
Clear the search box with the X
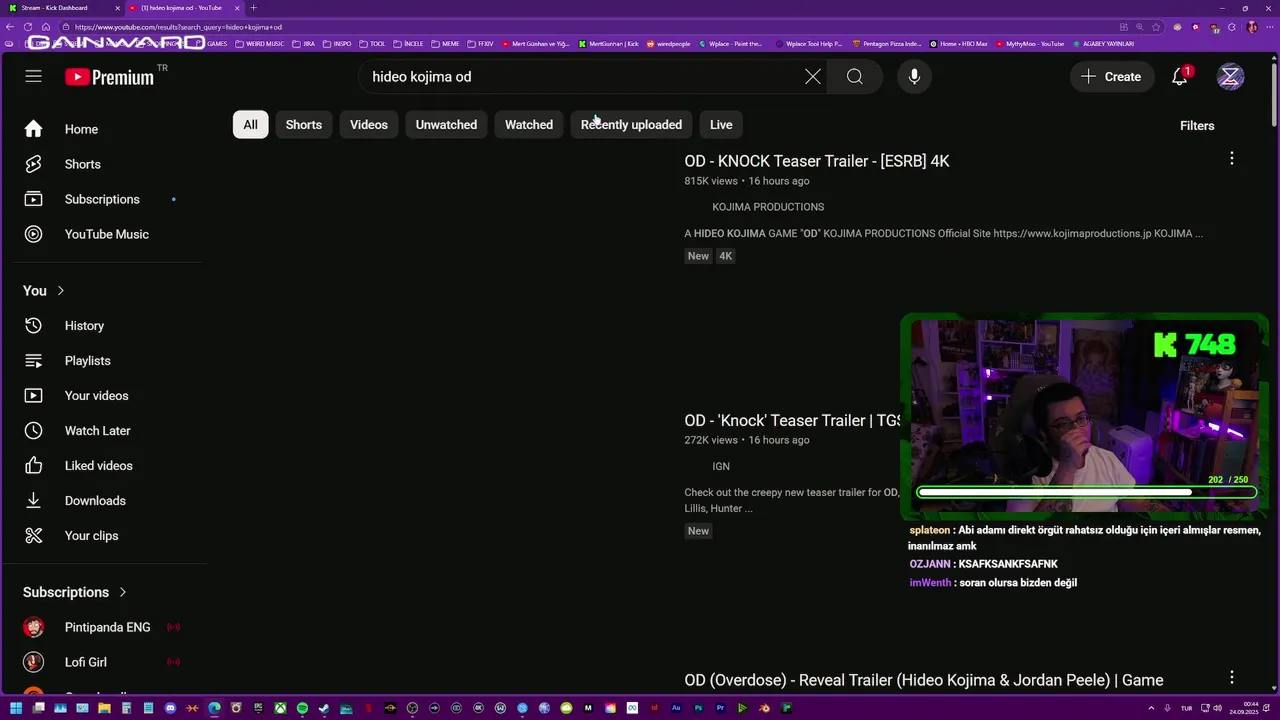[x=813, y=76]
